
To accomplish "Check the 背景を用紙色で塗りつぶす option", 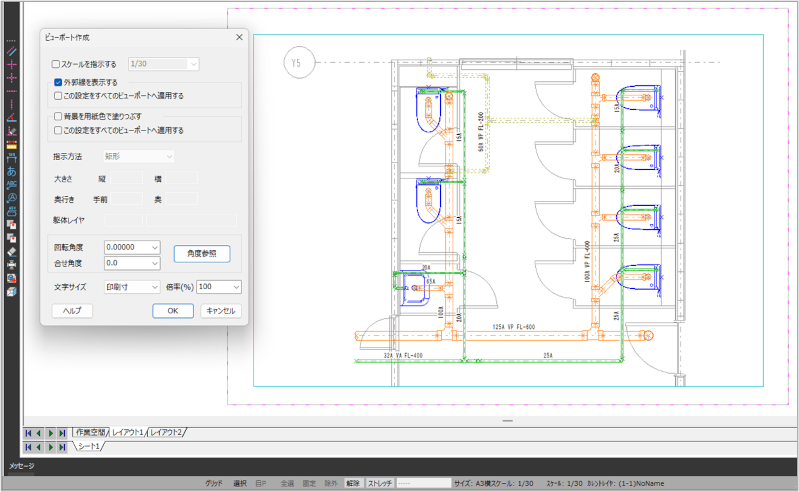I will click(x=57, y=117).
